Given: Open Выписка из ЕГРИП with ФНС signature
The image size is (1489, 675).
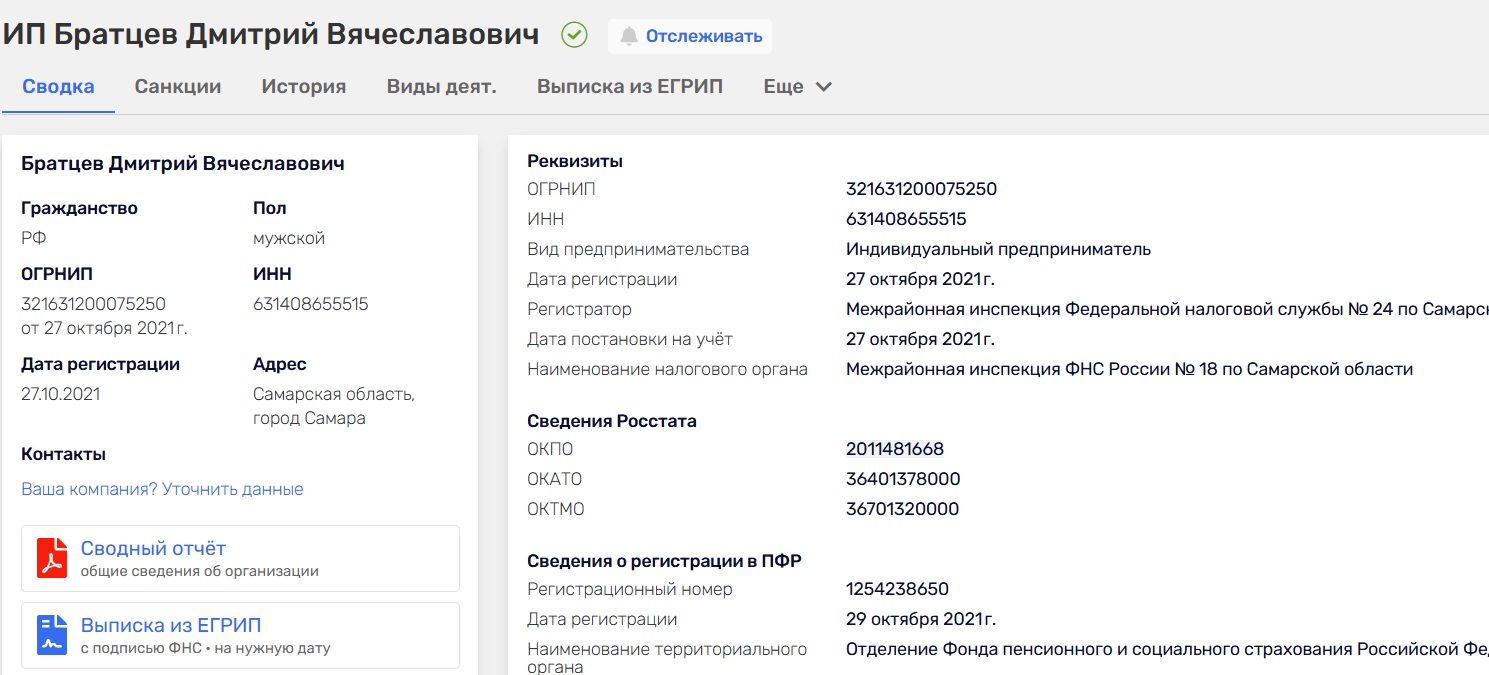Looking at the screenshot, I should tap(171, 625).
